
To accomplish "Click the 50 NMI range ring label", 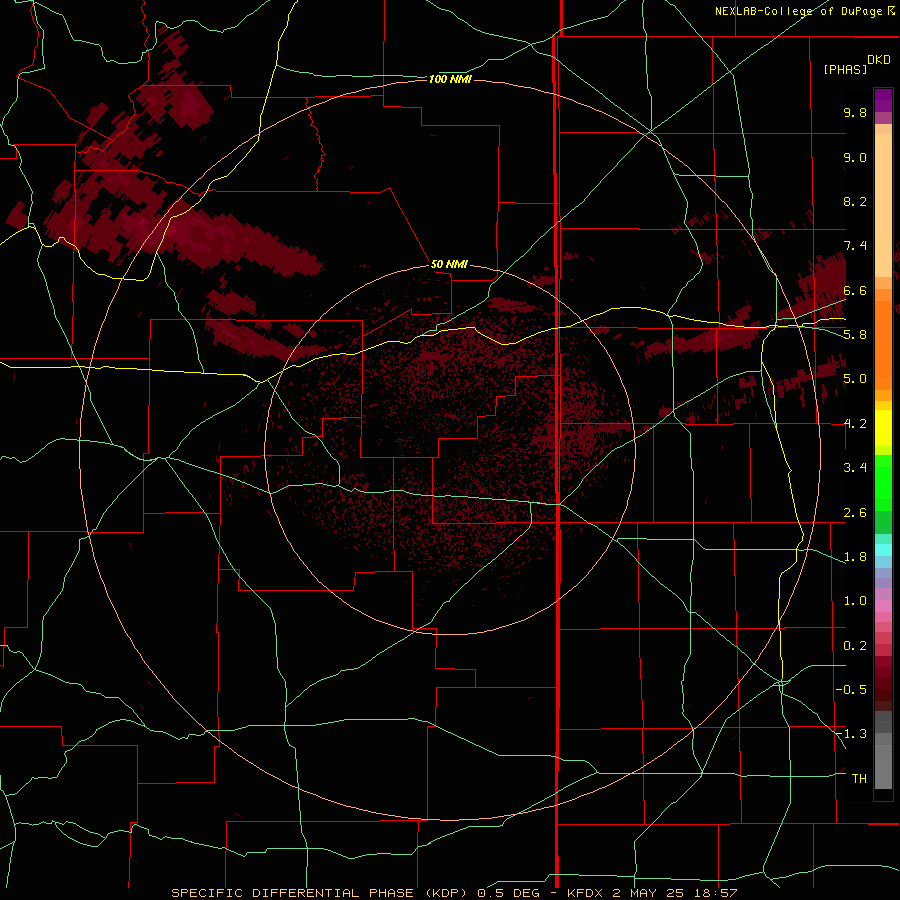I will pos(449,264).
